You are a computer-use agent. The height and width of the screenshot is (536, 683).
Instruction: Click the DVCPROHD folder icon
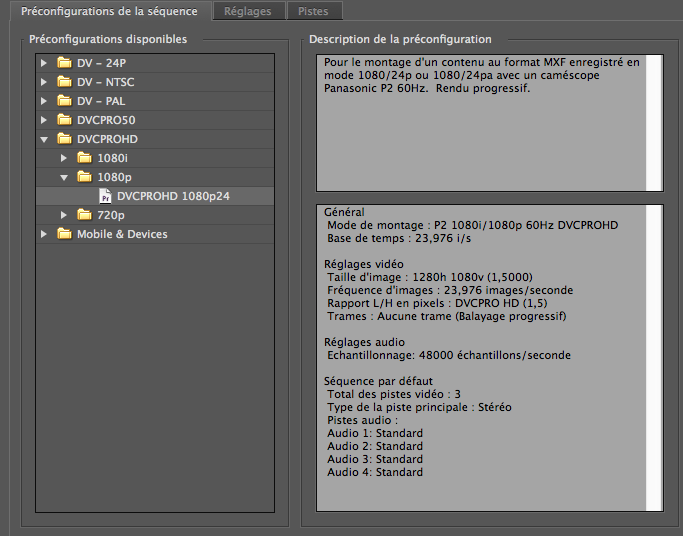(x=64, y=138)
